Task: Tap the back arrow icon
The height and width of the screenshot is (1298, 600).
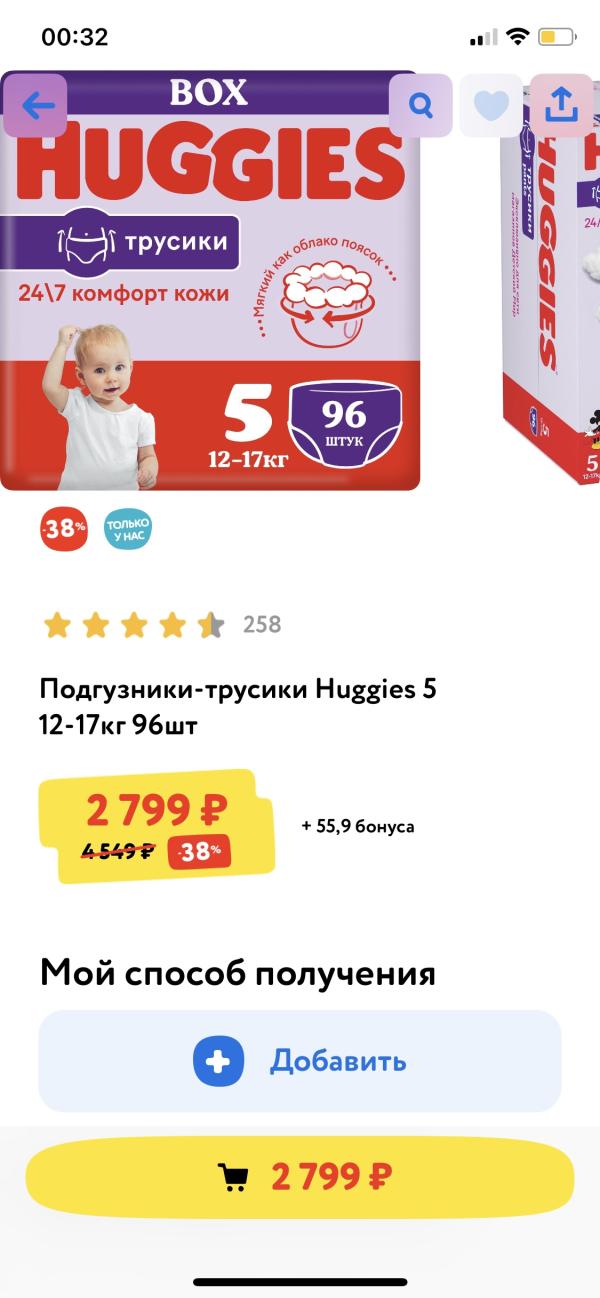Action: pos(36,105)
